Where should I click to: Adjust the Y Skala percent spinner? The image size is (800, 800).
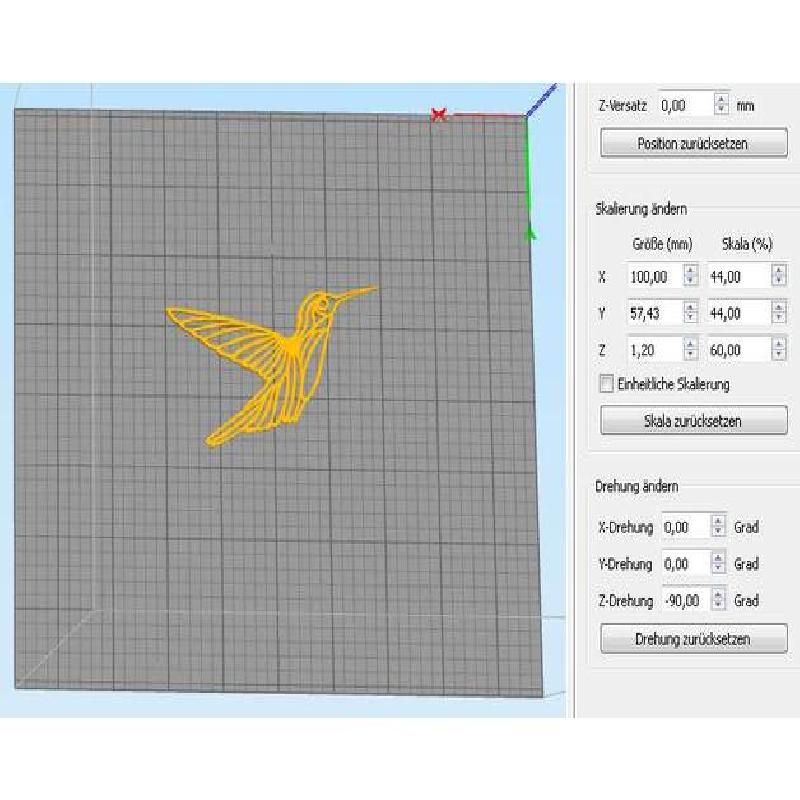pyautogui.click(x=778, y=313)
